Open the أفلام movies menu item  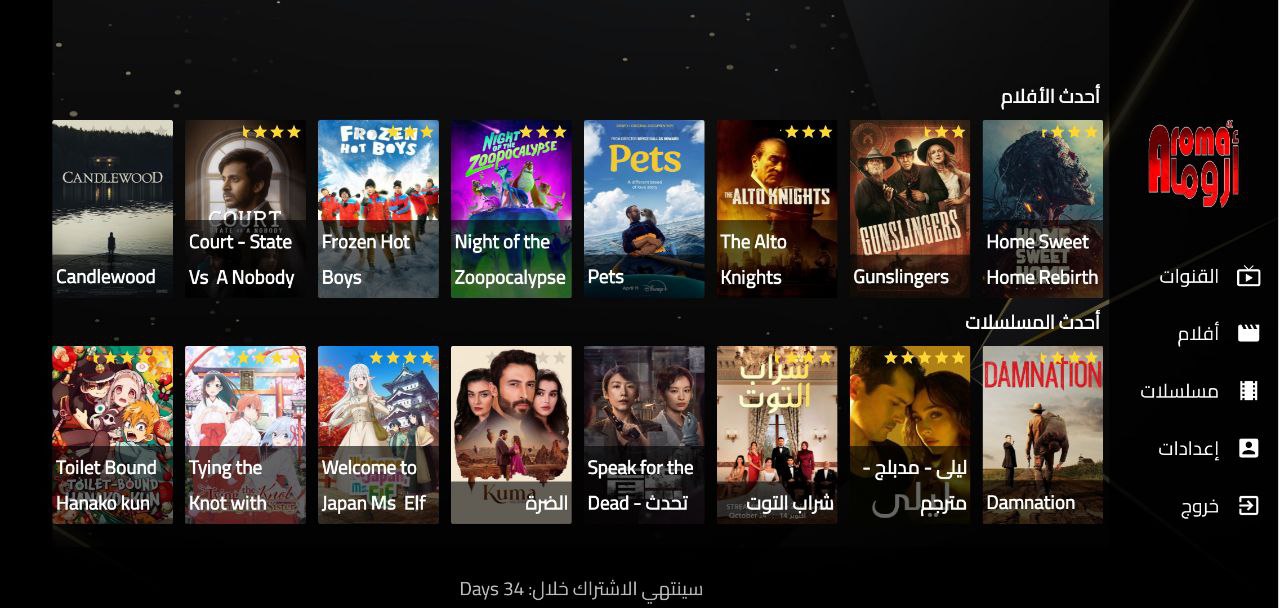pos(1198,333)
